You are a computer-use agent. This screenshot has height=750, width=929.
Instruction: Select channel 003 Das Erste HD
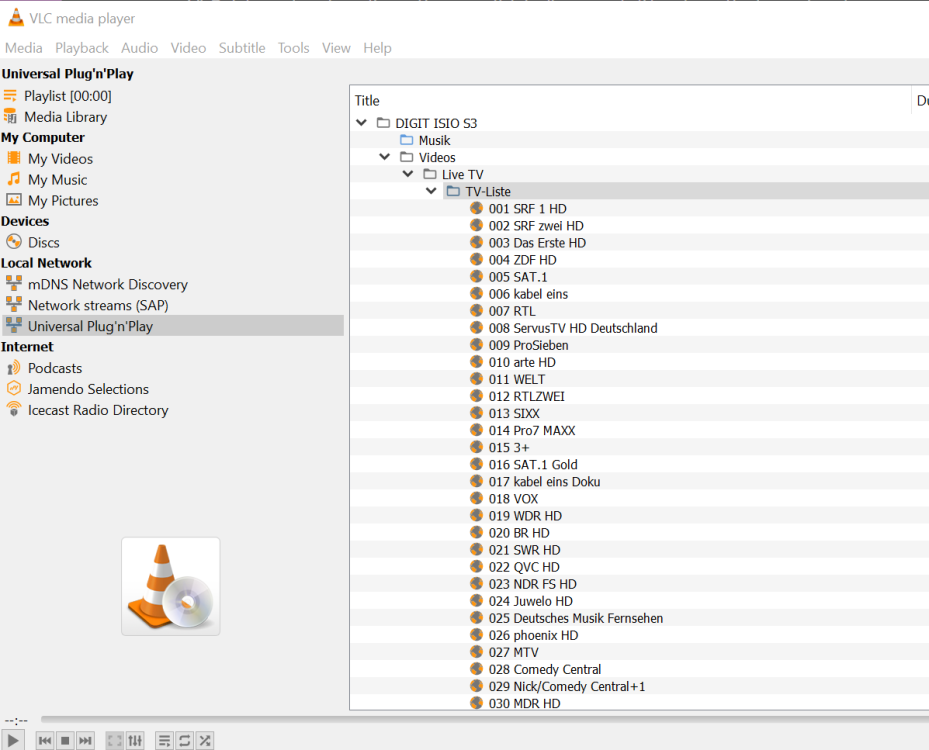[x=537, y=243]
